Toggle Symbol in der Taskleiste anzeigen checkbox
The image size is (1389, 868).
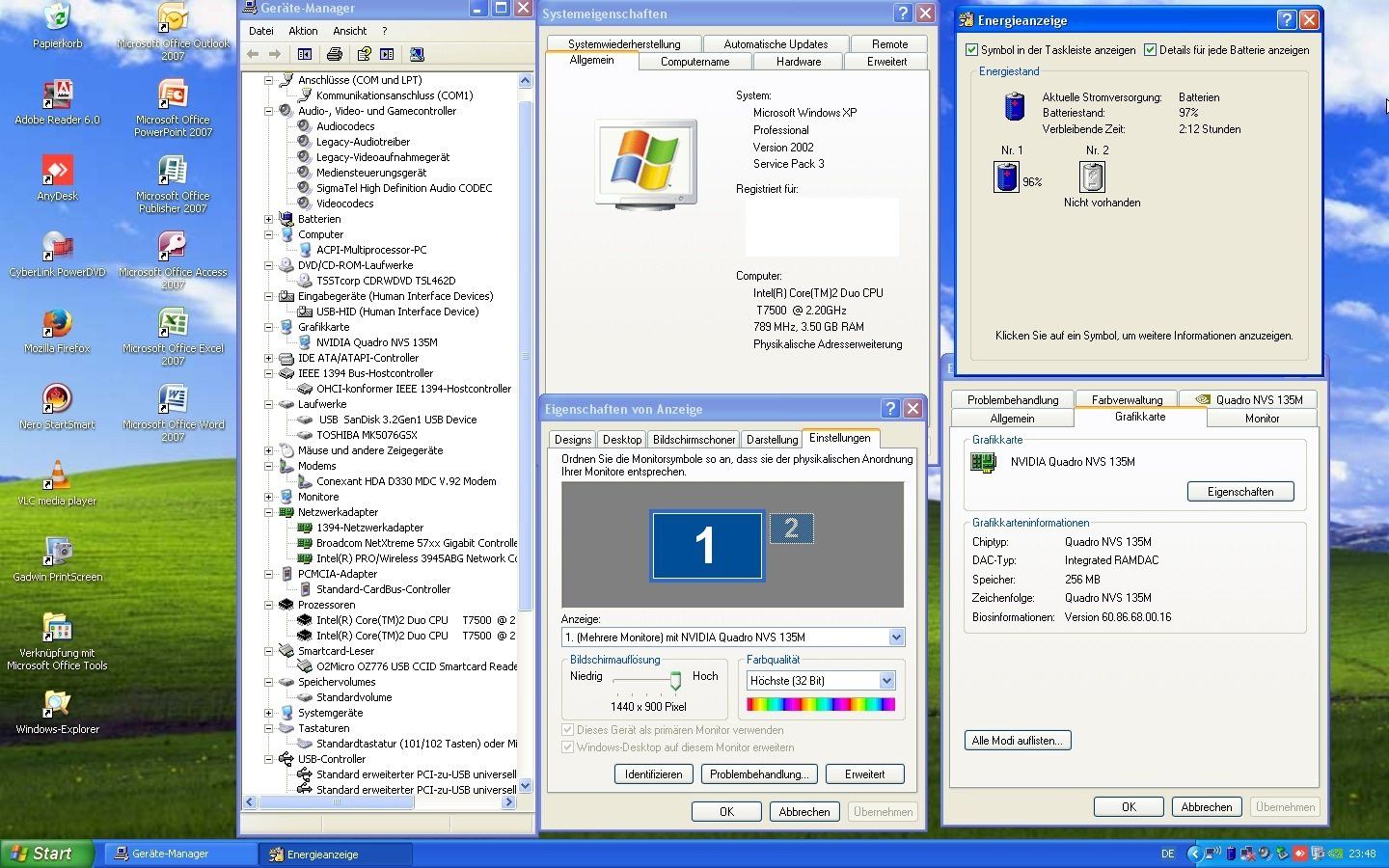[972, 49]
